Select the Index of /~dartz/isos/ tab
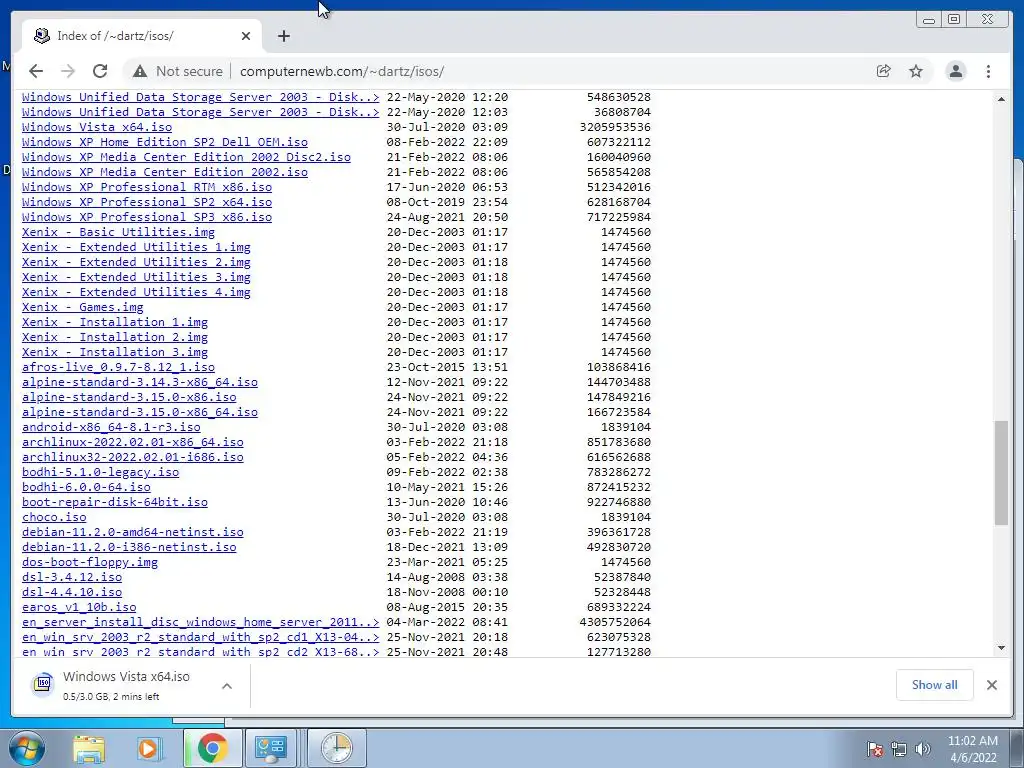This screenshot has height=768, width=1024. [x=142, y=36]
